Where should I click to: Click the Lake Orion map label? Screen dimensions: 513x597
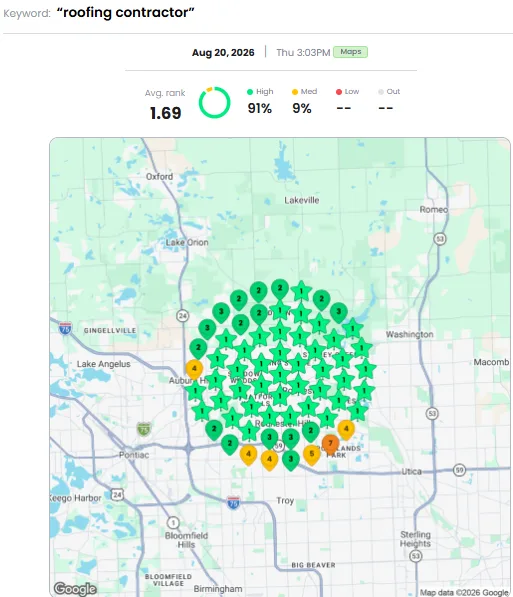point(187,243)
